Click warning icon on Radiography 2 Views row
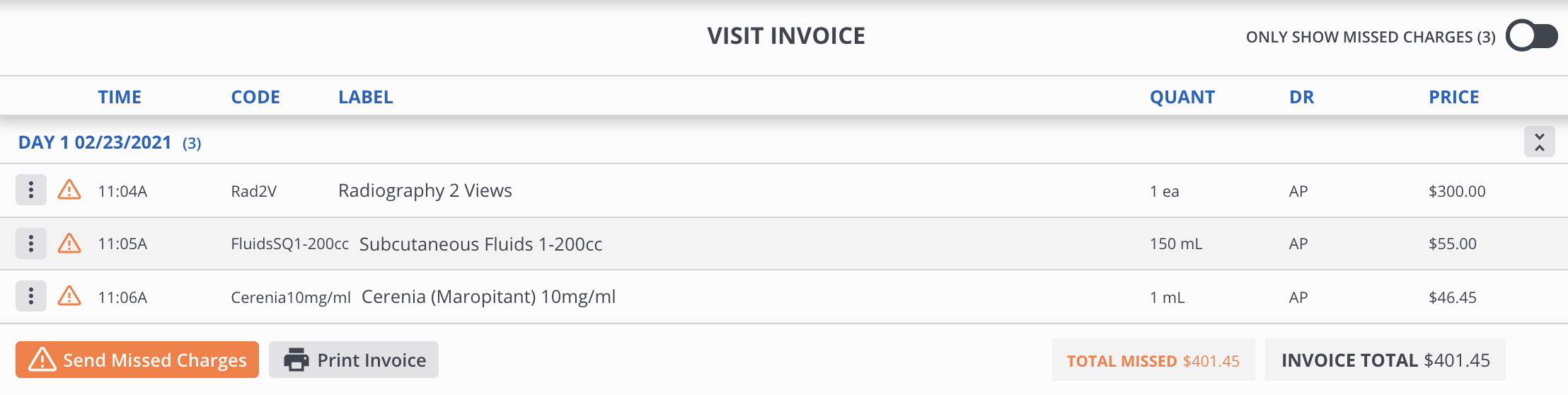This screenshot has width=1568, height=395. click(x=69, y=190)
